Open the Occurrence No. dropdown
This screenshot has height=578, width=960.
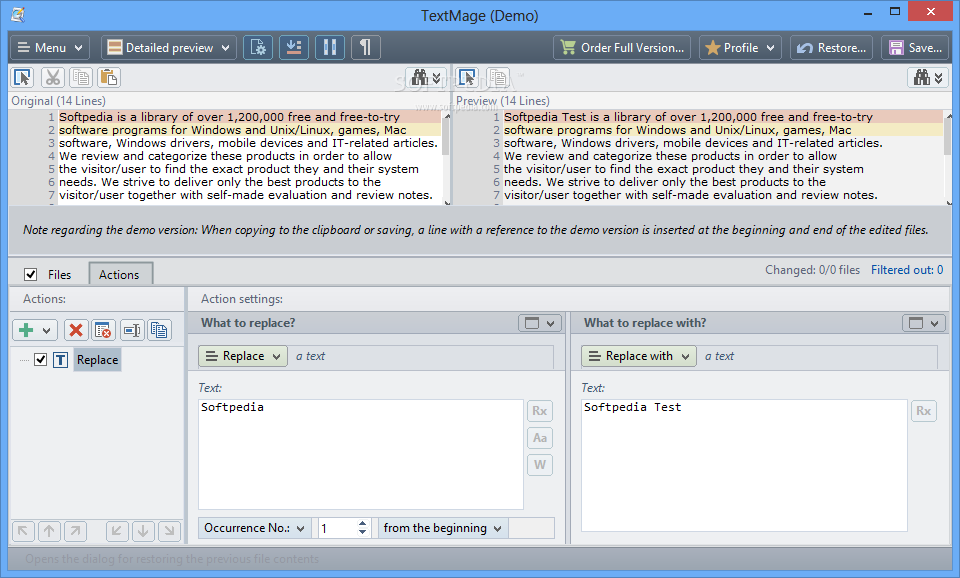click(254, 528)
